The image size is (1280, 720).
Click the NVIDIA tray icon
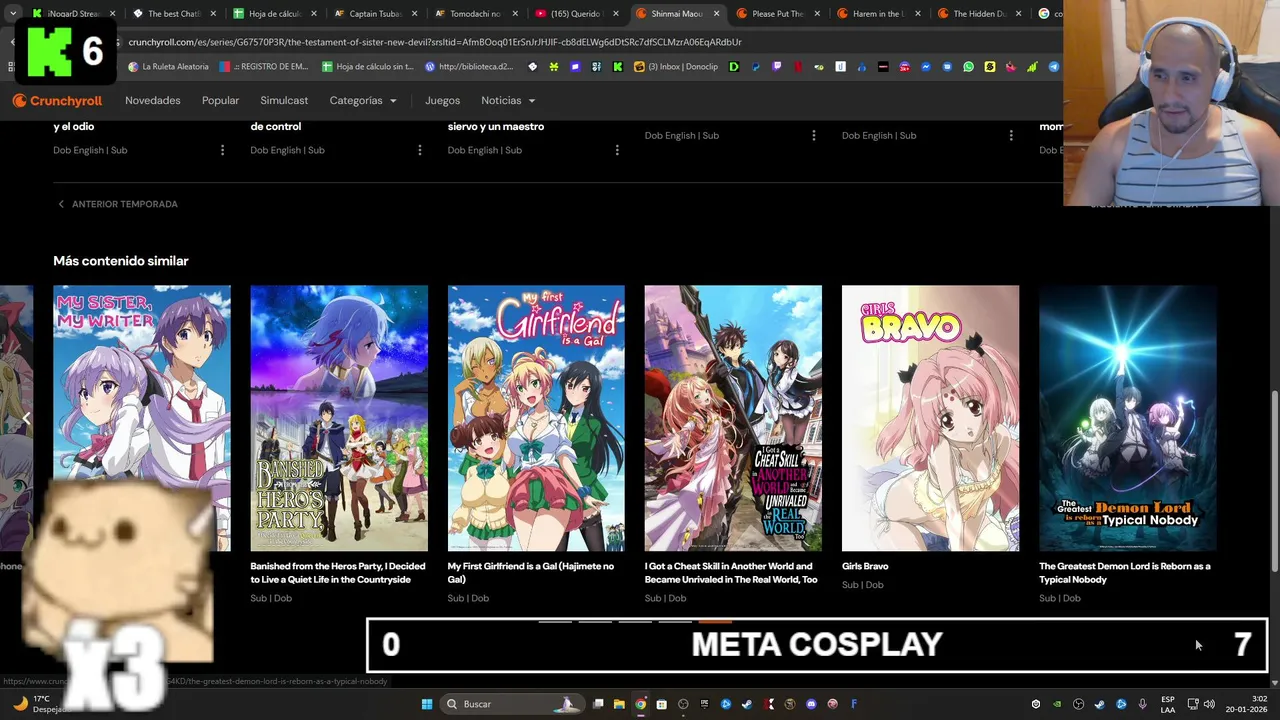pos(1057,704)
